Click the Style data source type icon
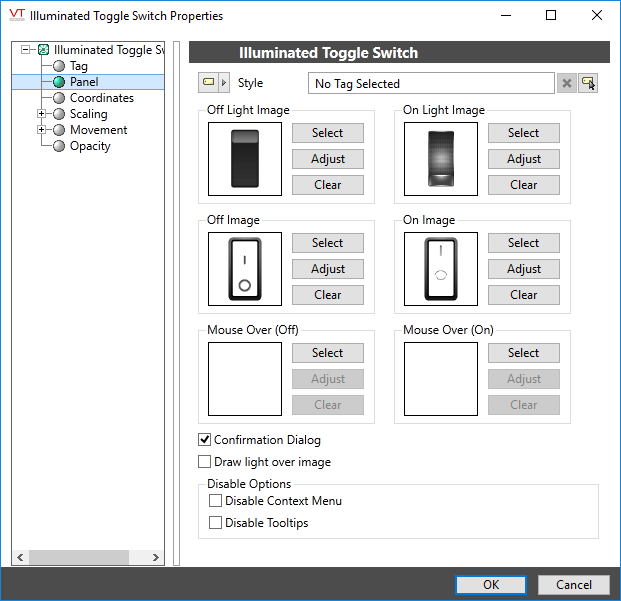The image size is (621, 601). click(209, 83)
